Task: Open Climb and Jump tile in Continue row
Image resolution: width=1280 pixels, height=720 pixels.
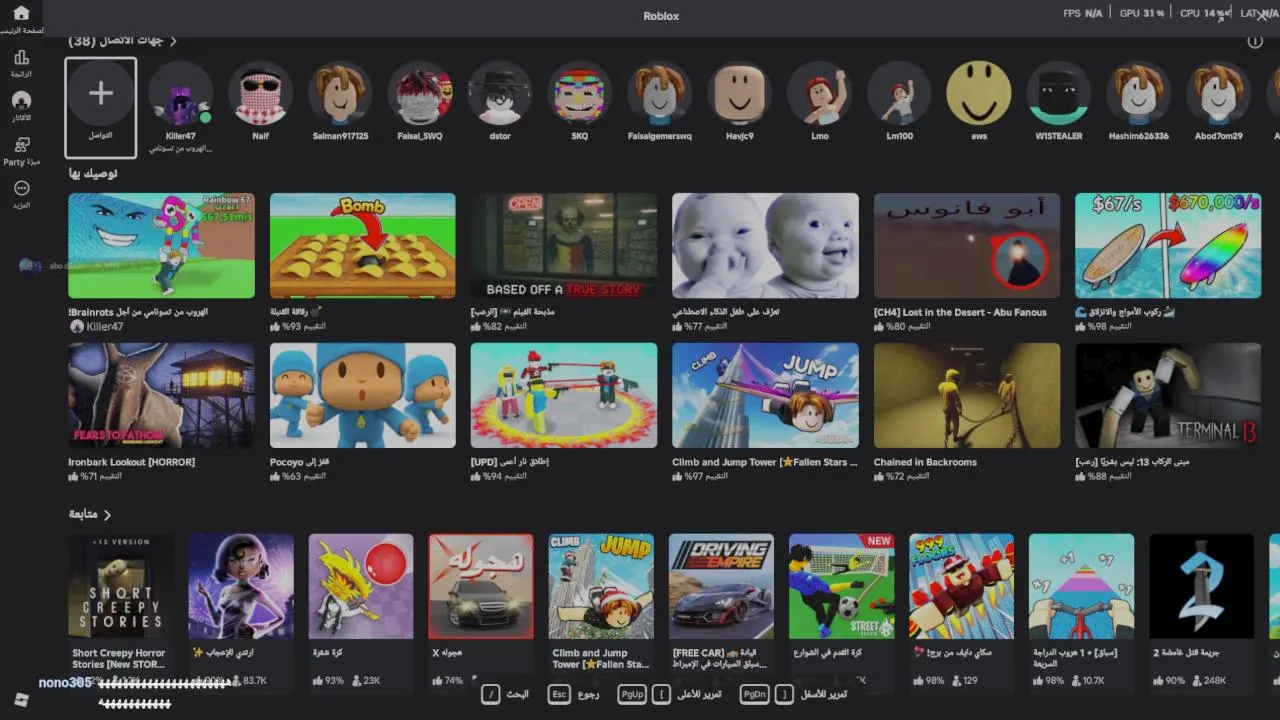Action: coord(601,586)
